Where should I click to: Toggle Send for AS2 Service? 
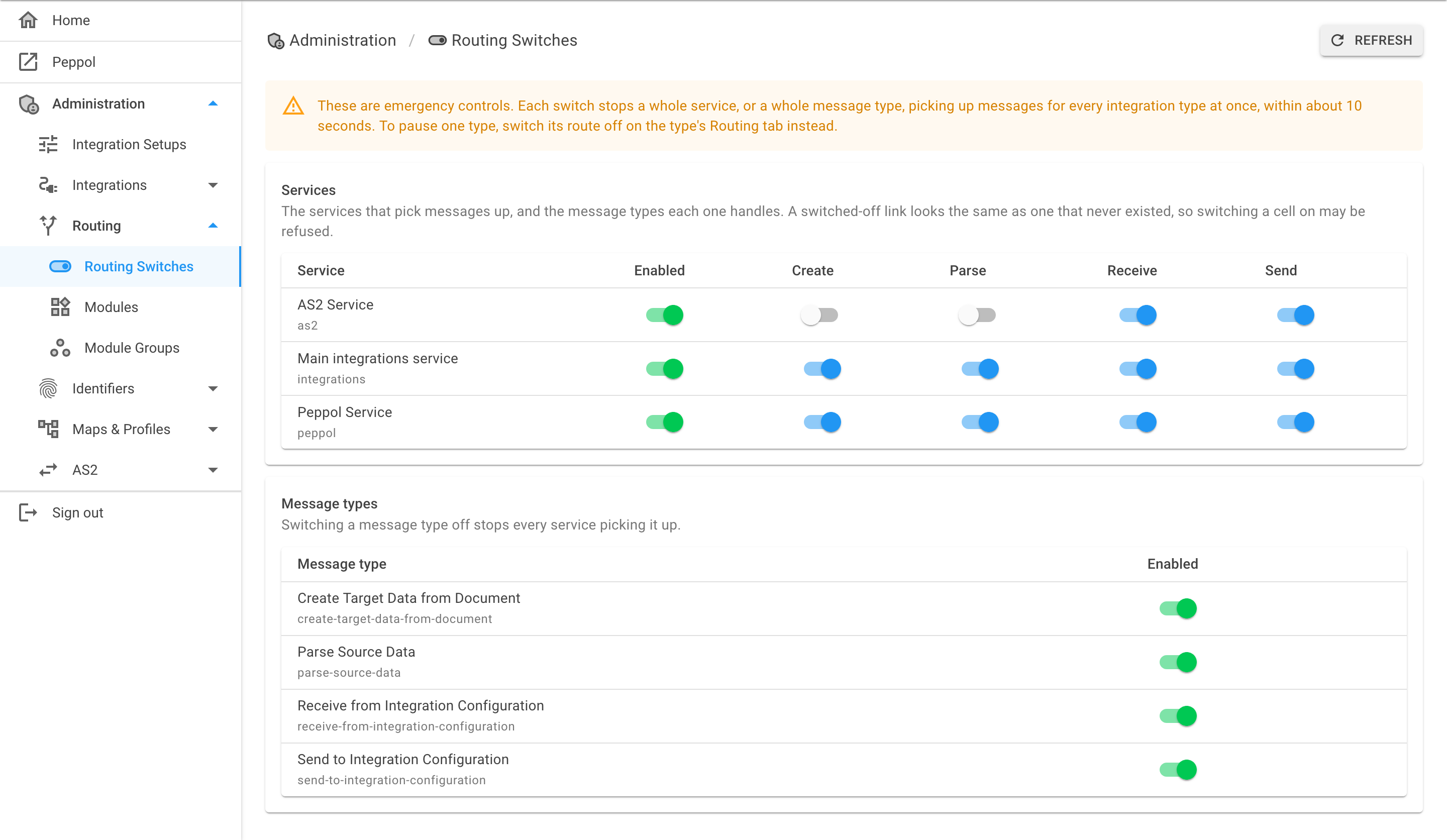tap(1295, 314)
